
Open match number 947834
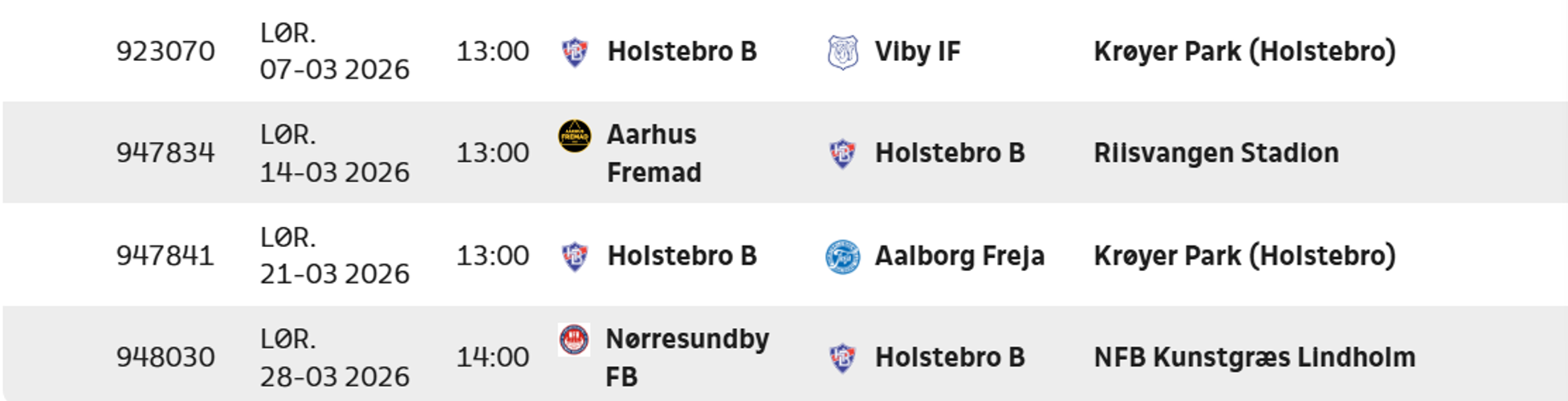coord(165,153)
